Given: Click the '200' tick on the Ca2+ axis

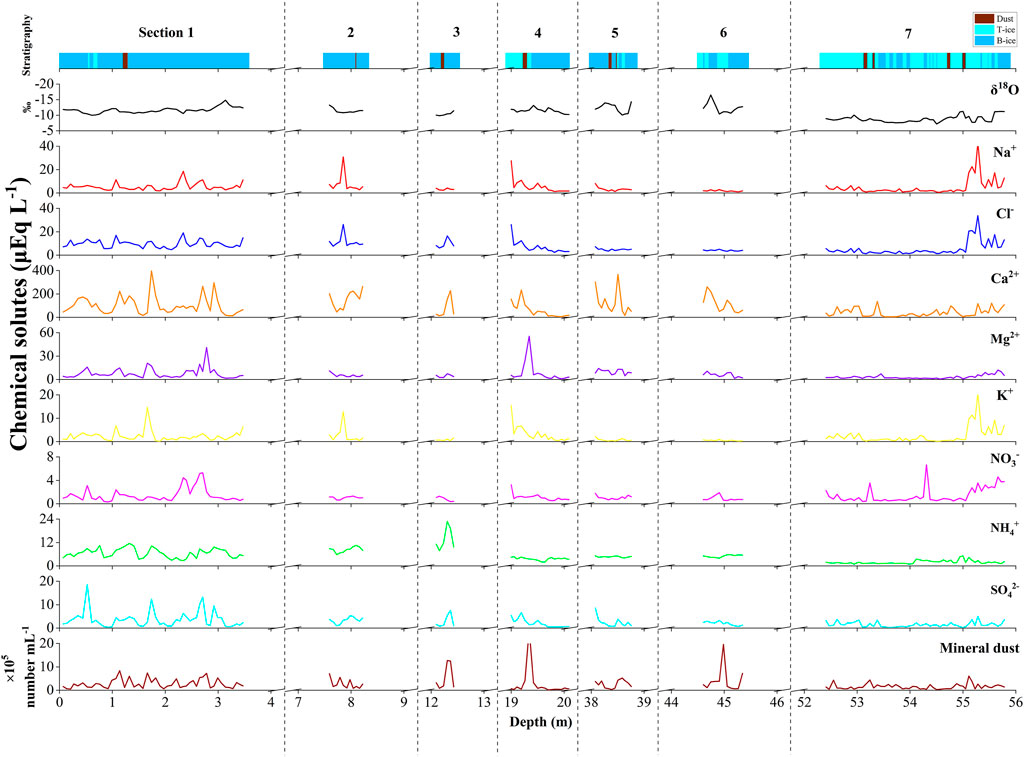Looking at the screenshot, I should 46,294.
